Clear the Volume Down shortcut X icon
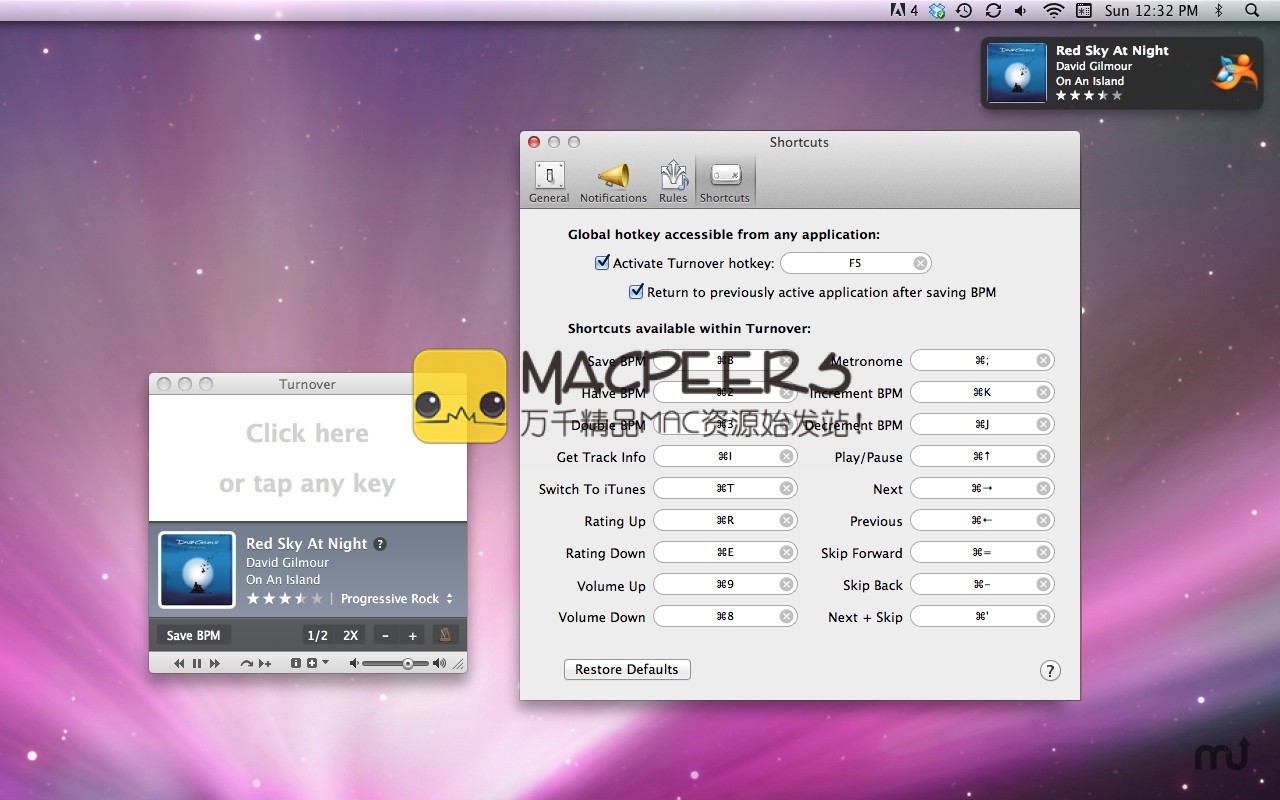The height and width of the screenshot is (800, 1280). 787,617
